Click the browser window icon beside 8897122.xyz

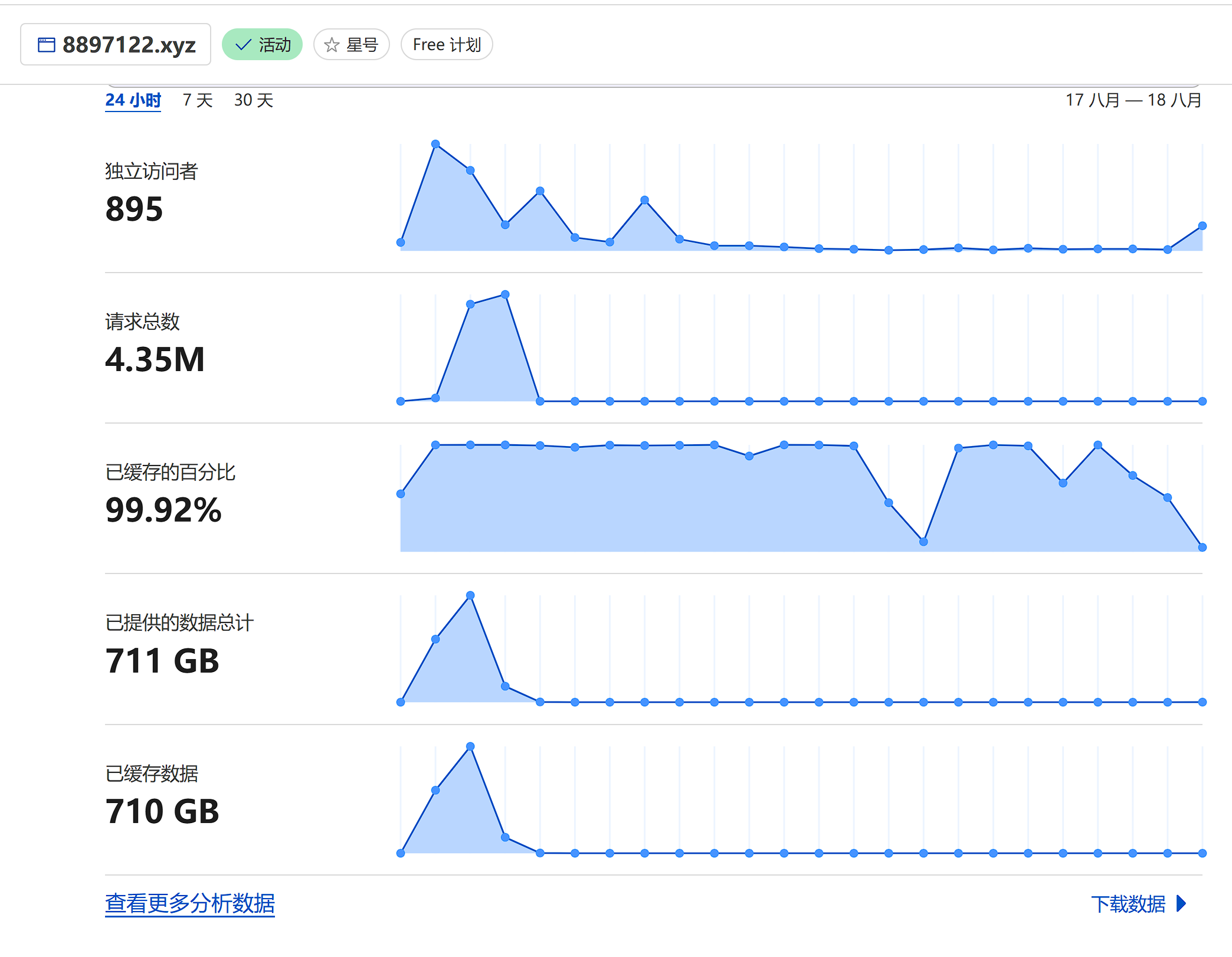[47, 45]
